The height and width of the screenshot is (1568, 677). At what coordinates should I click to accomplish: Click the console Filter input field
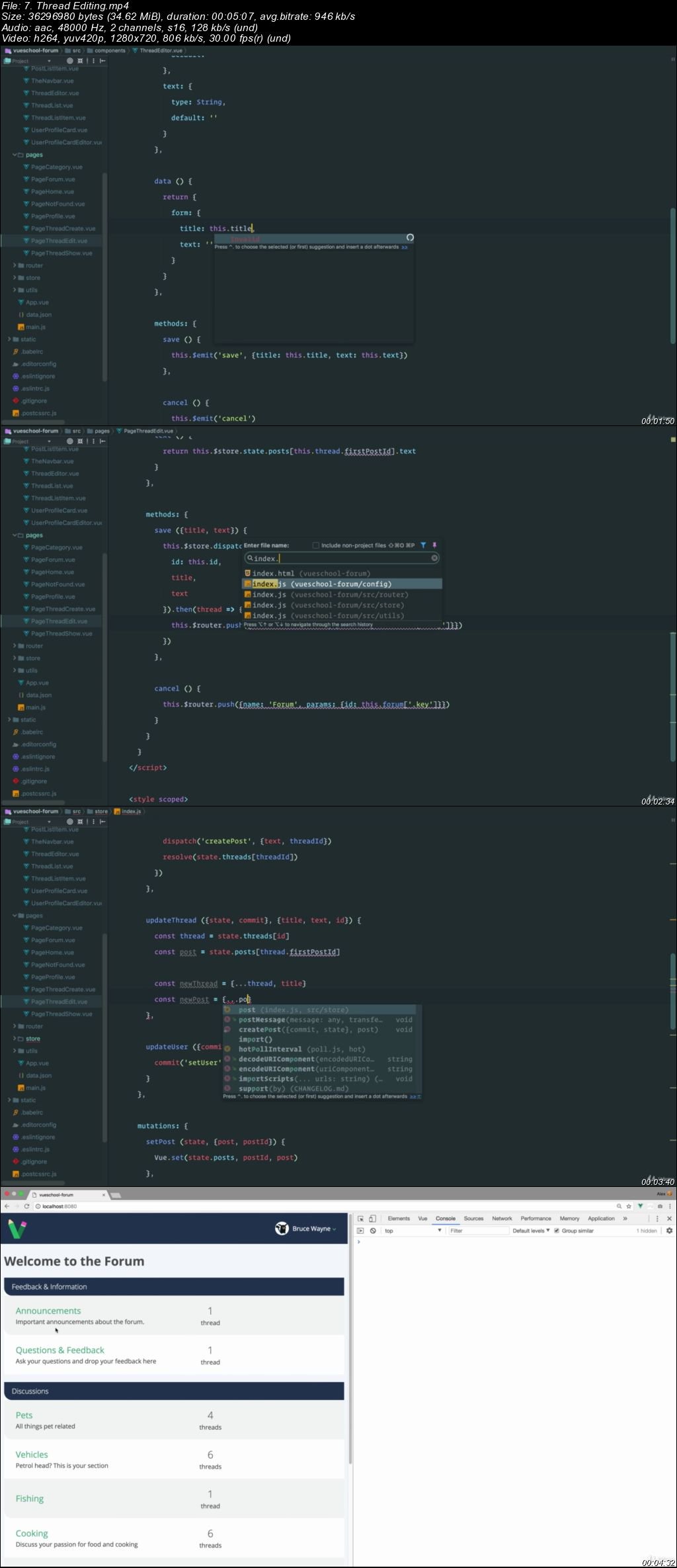click(x=479, y=1231)
